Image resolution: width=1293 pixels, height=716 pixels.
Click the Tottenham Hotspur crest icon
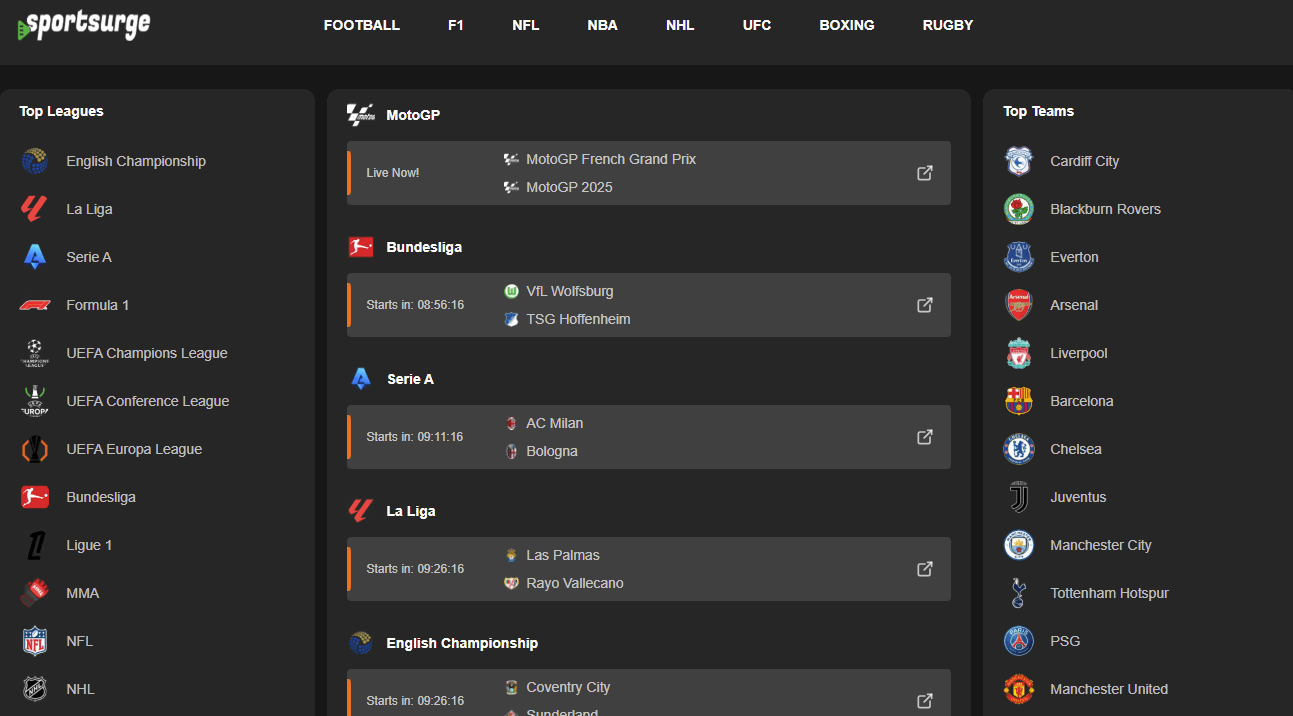tap(1019, 593)
